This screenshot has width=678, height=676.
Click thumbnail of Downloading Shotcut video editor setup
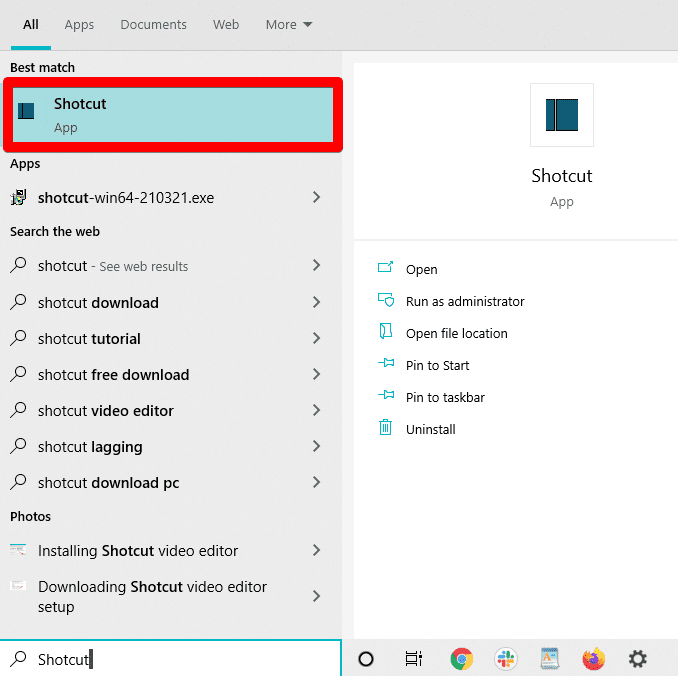tap(18, 586)
